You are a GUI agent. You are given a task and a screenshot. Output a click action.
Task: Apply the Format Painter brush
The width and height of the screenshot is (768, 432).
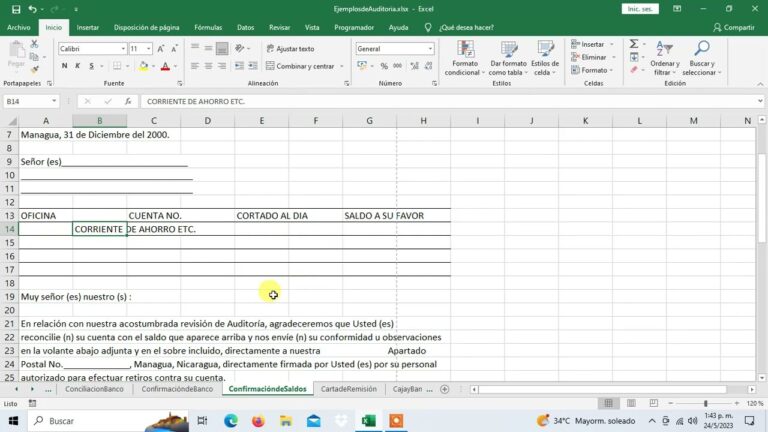pyautogui.click(x=34, y=70)
